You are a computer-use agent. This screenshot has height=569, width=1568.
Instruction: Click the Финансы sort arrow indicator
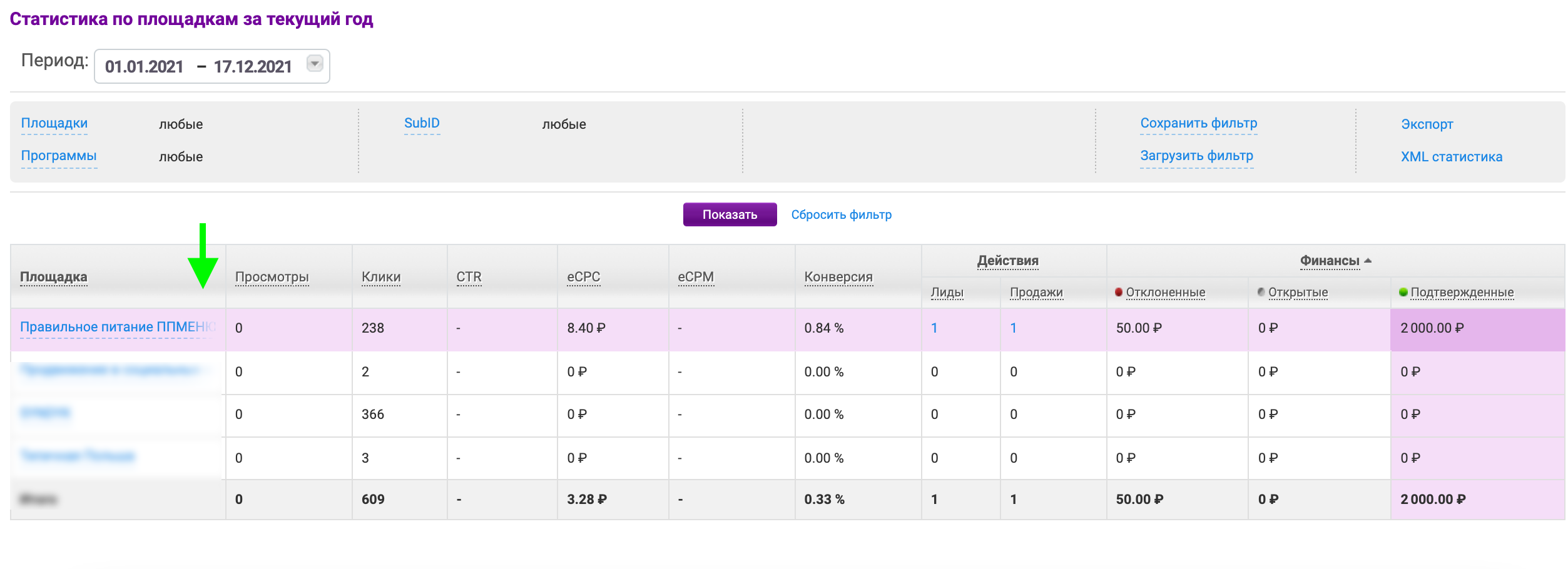pyautogui.click(x=1368, y=261)
